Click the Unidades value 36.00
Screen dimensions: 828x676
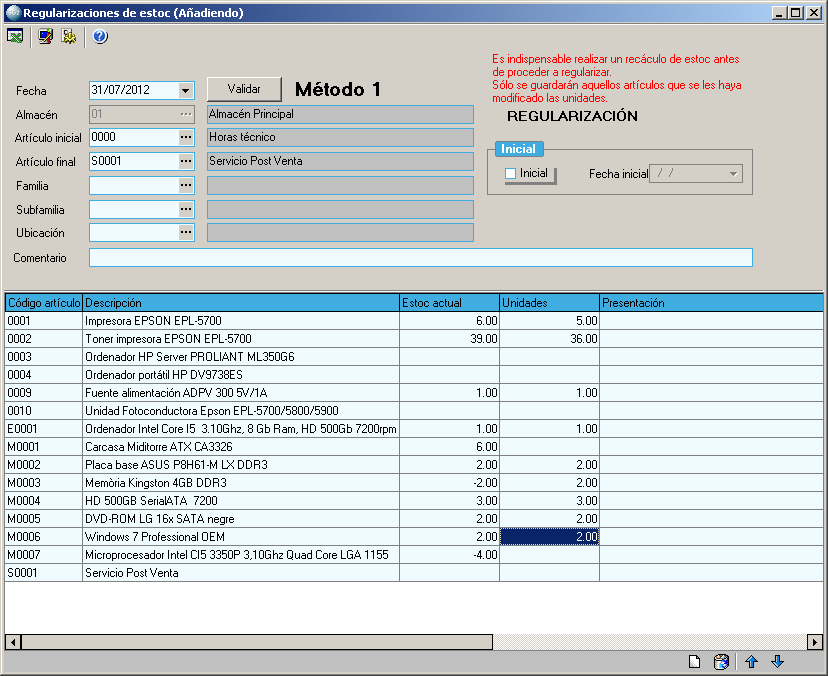coord(550,339)
